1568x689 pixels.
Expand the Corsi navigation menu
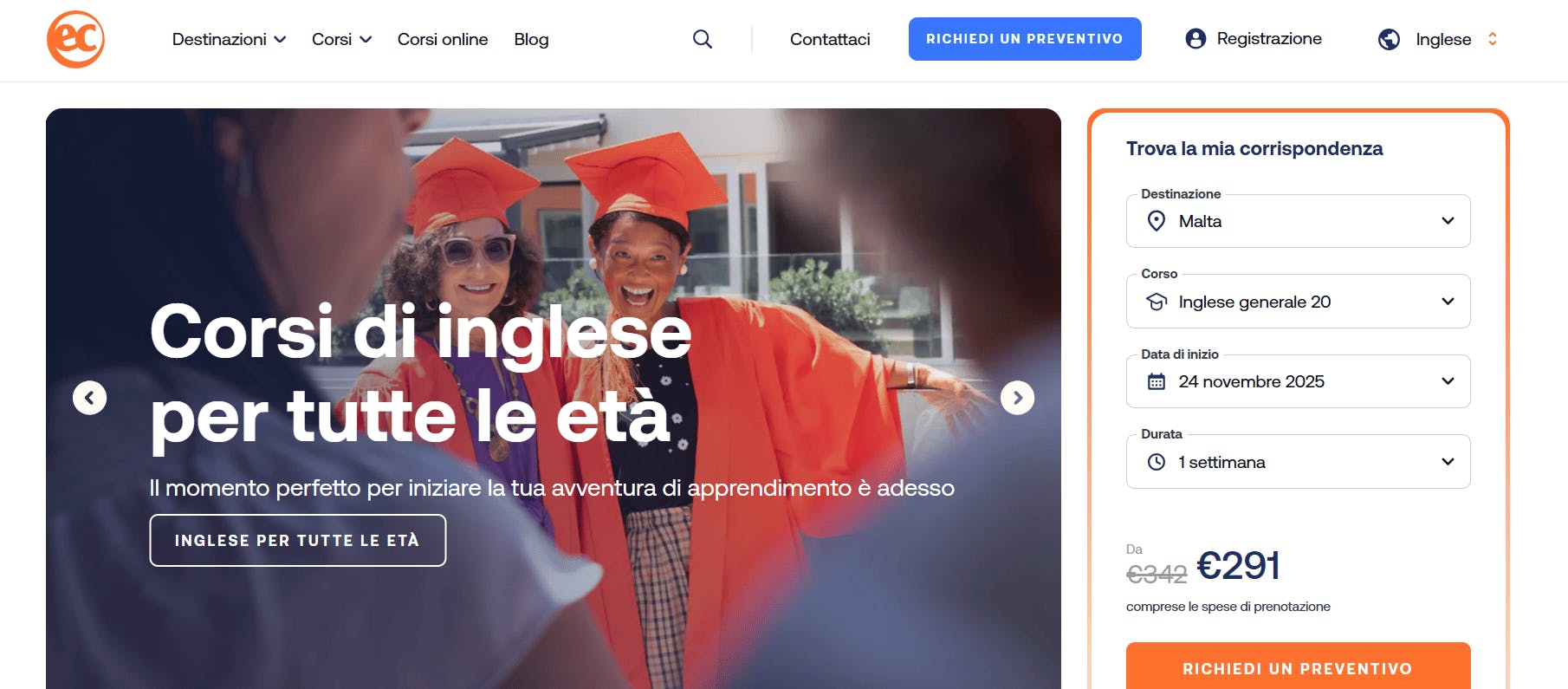click(x=341, y=39)
